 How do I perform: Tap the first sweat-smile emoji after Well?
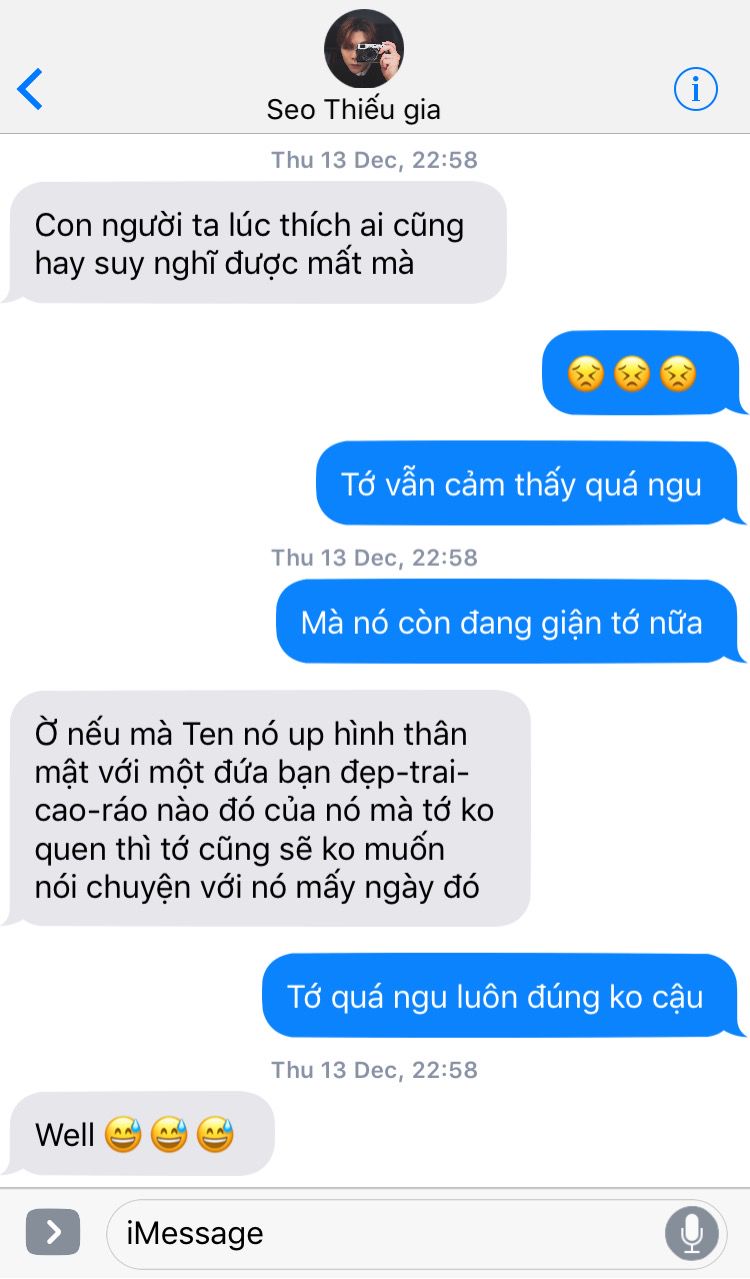click(x=122, y=1135)
